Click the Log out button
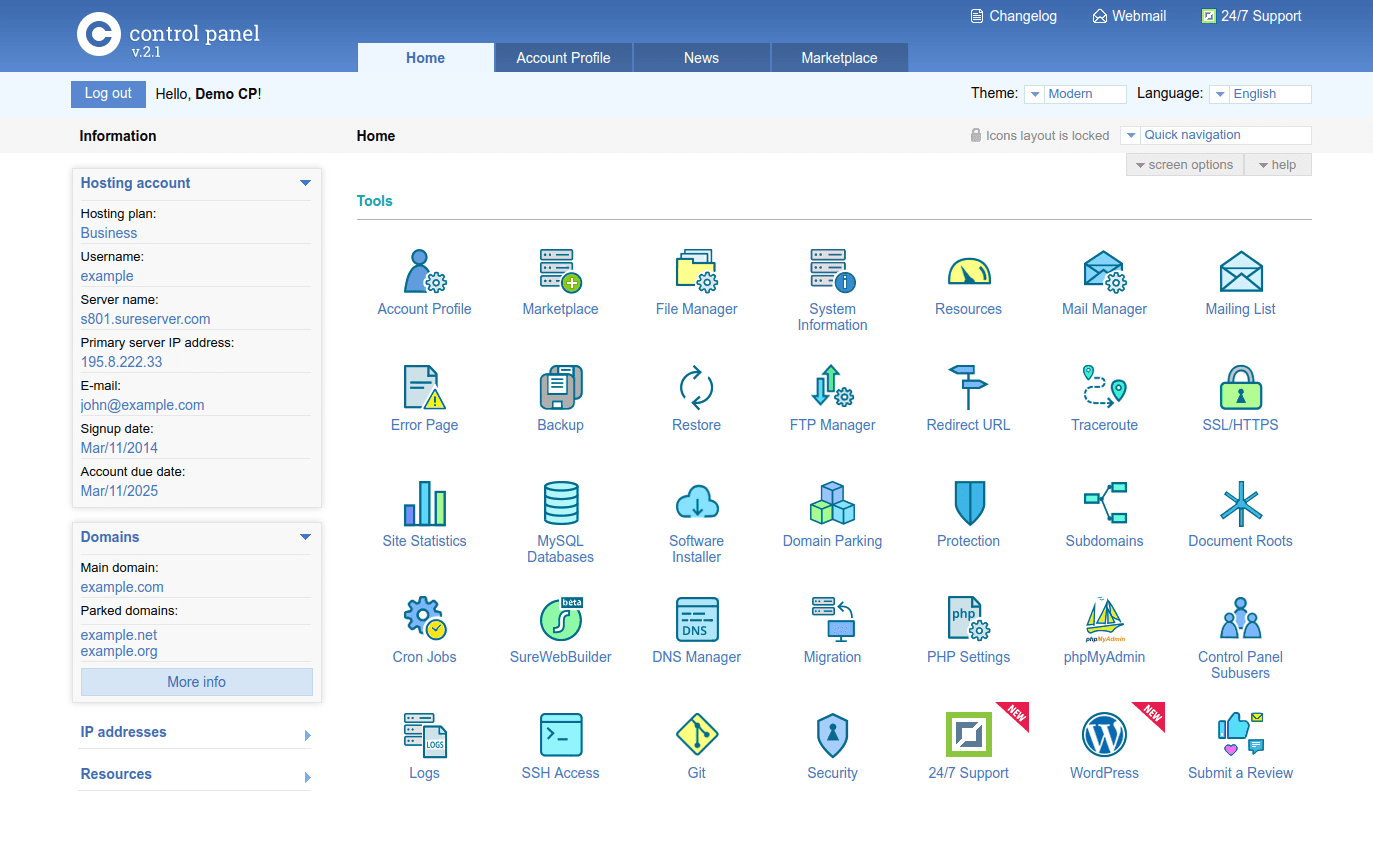The height and width of the screenshot is (847, 1373). click(x=108, y=94)
